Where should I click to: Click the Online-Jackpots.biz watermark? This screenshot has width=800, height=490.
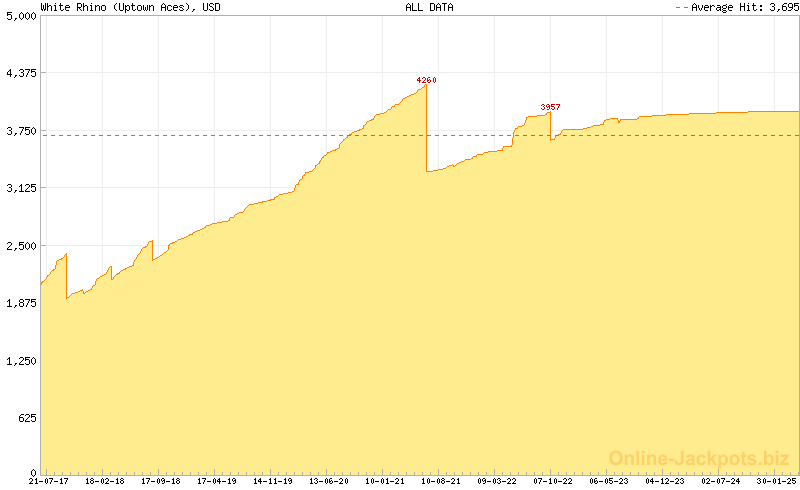tap(698, 458)
